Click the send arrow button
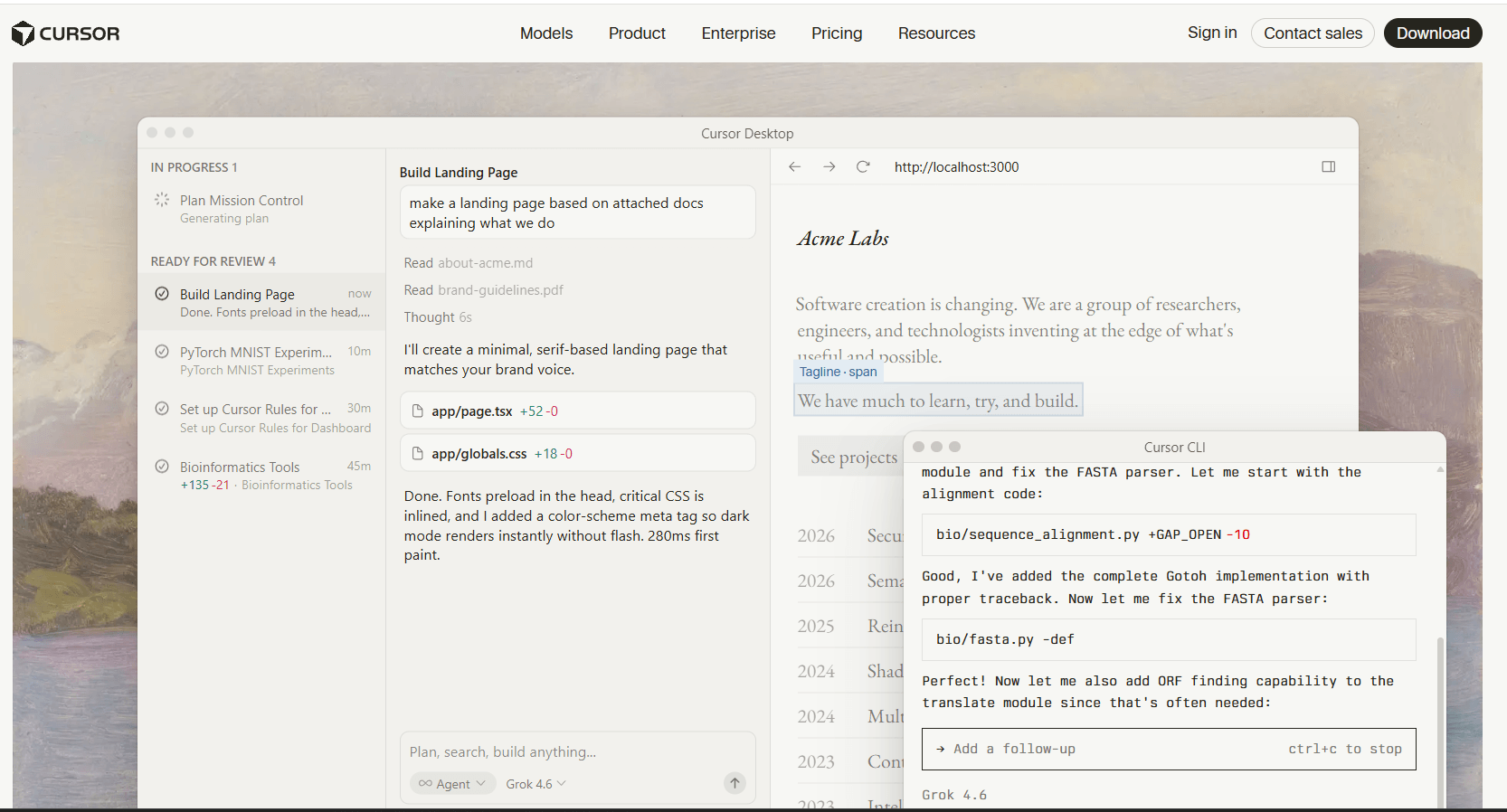This screenshot has width=1507, height=812. click(x=735, y=783)
